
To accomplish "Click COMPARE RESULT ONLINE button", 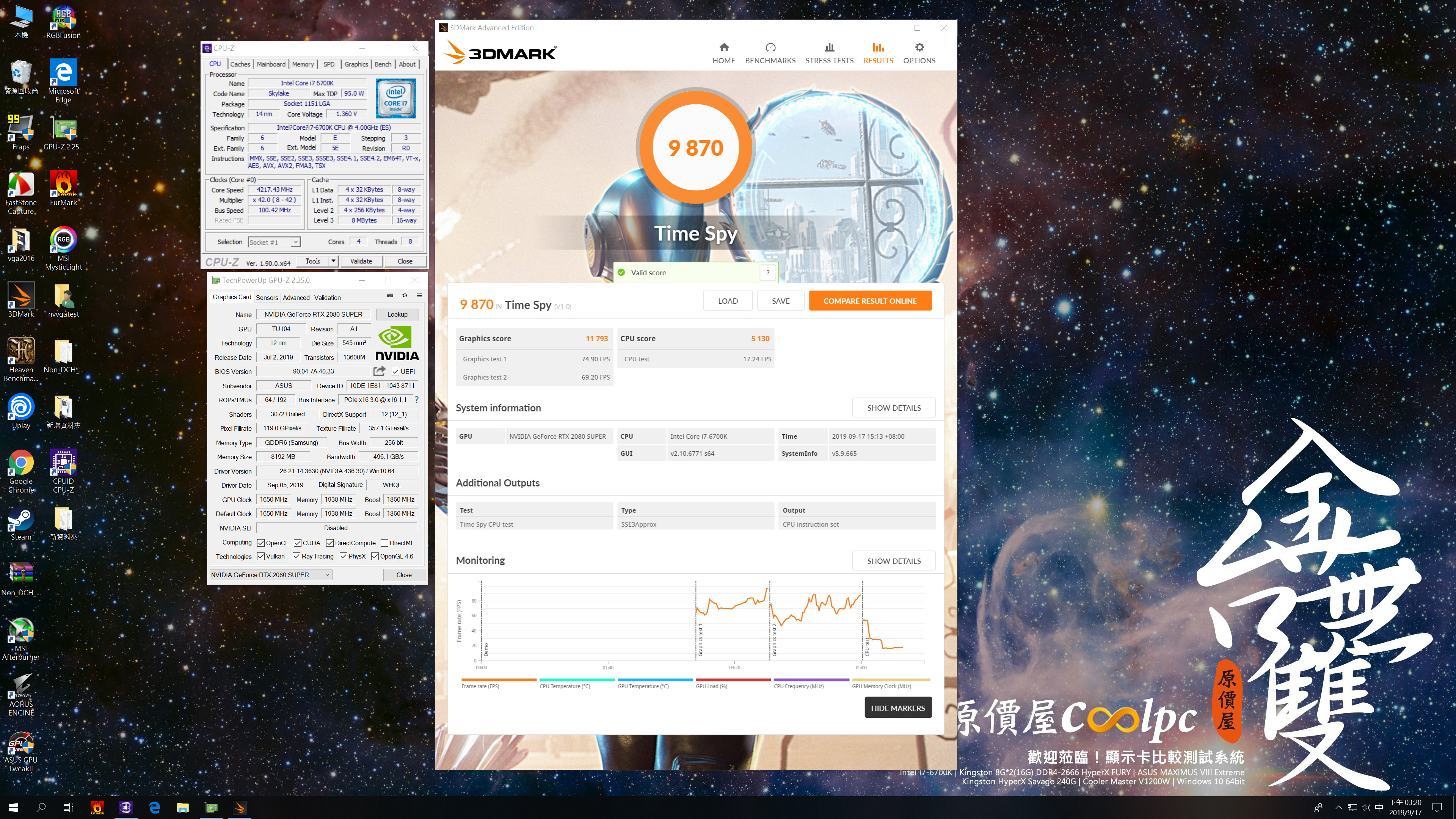I will [870, 301].
